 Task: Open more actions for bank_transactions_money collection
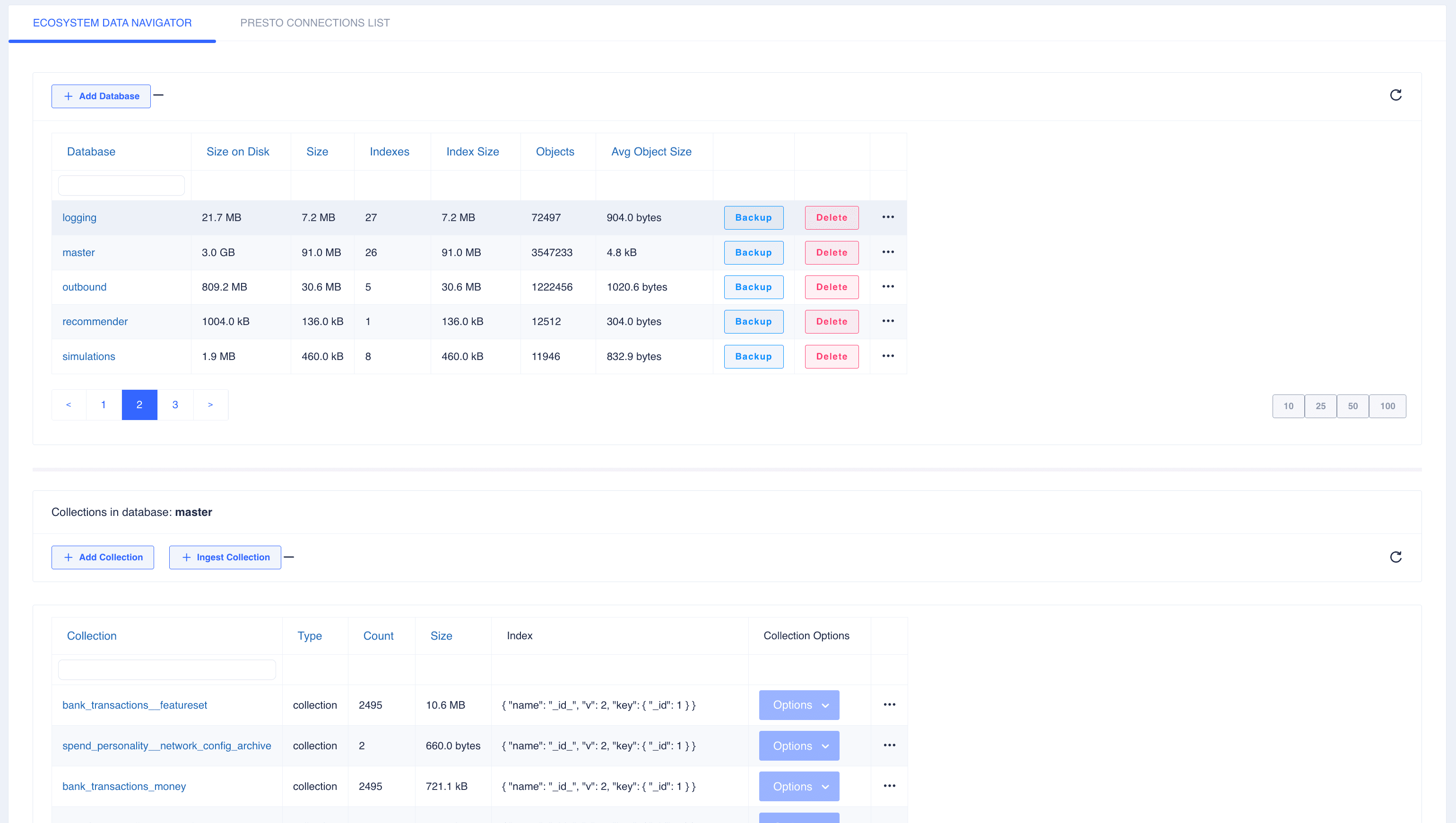tap(889, 786)
